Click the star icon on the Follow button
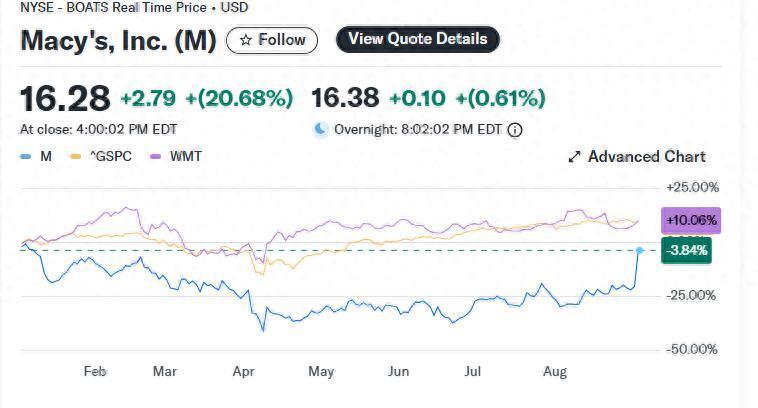This screenshot has width=758, height=408. 246,40
